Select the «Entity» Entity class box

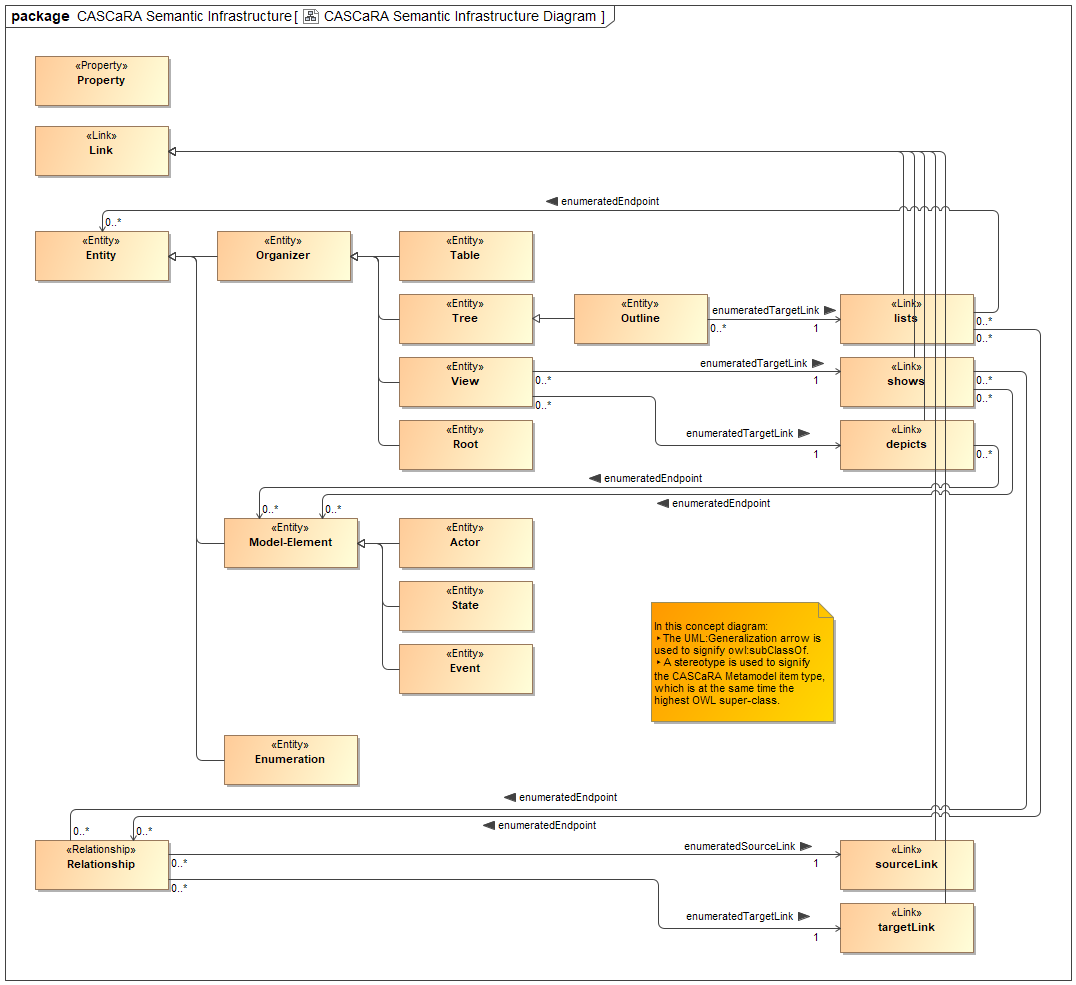coord(101,255)
